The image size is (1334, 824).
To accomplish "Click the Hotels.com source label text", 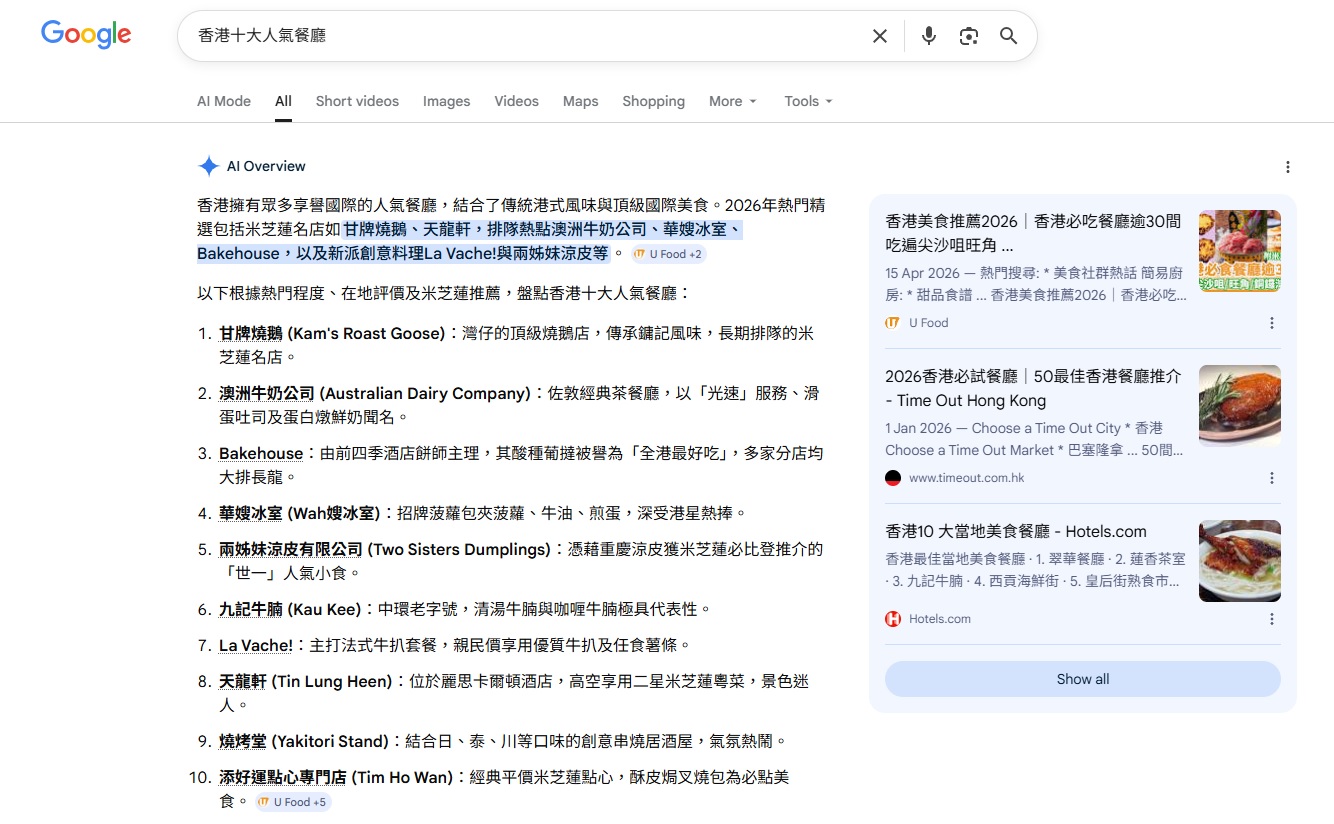I will pyautogui.click(x=940, y=619).
